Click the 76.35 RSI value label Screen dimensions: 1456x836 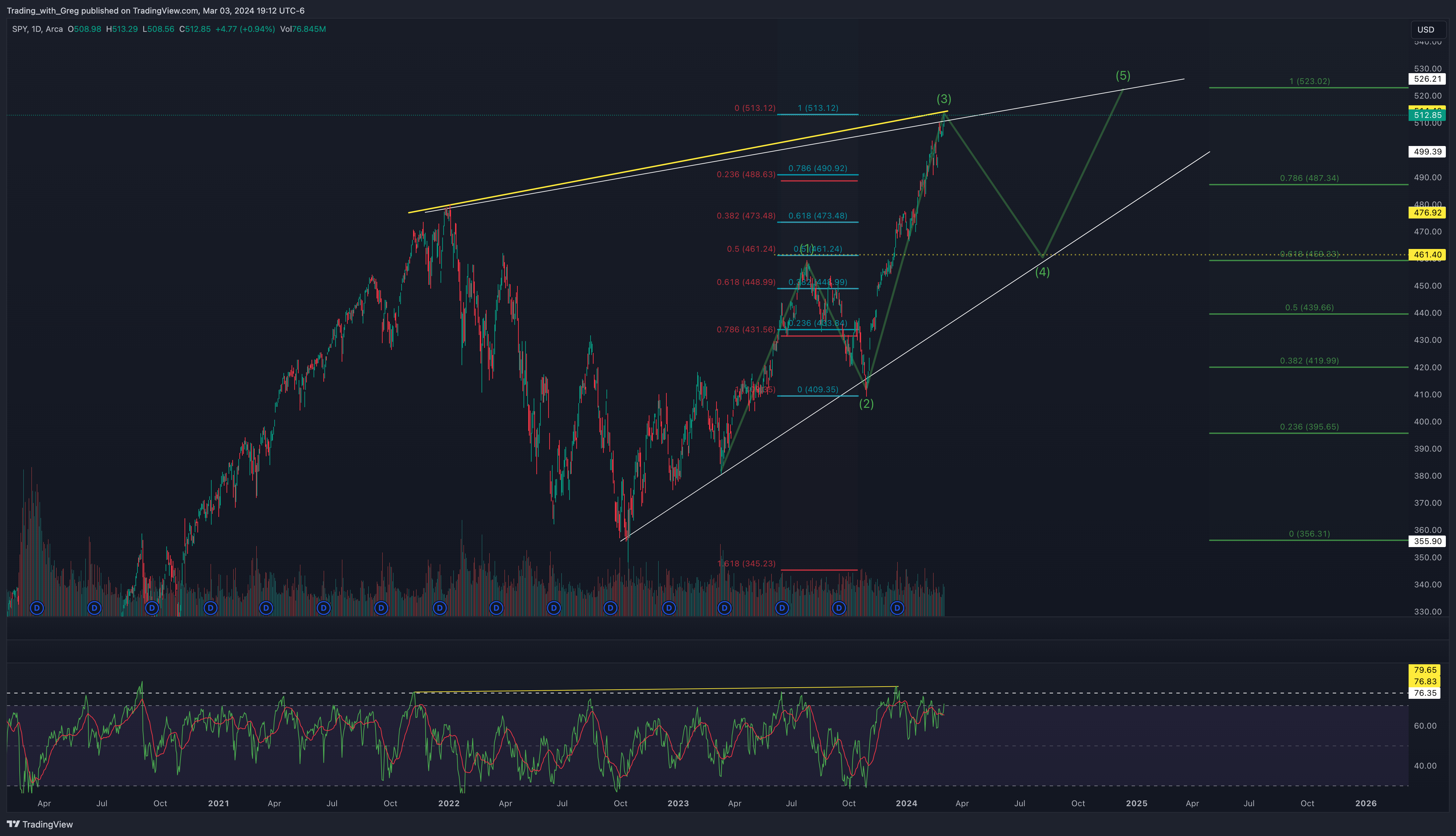[x=1425, y=693]
